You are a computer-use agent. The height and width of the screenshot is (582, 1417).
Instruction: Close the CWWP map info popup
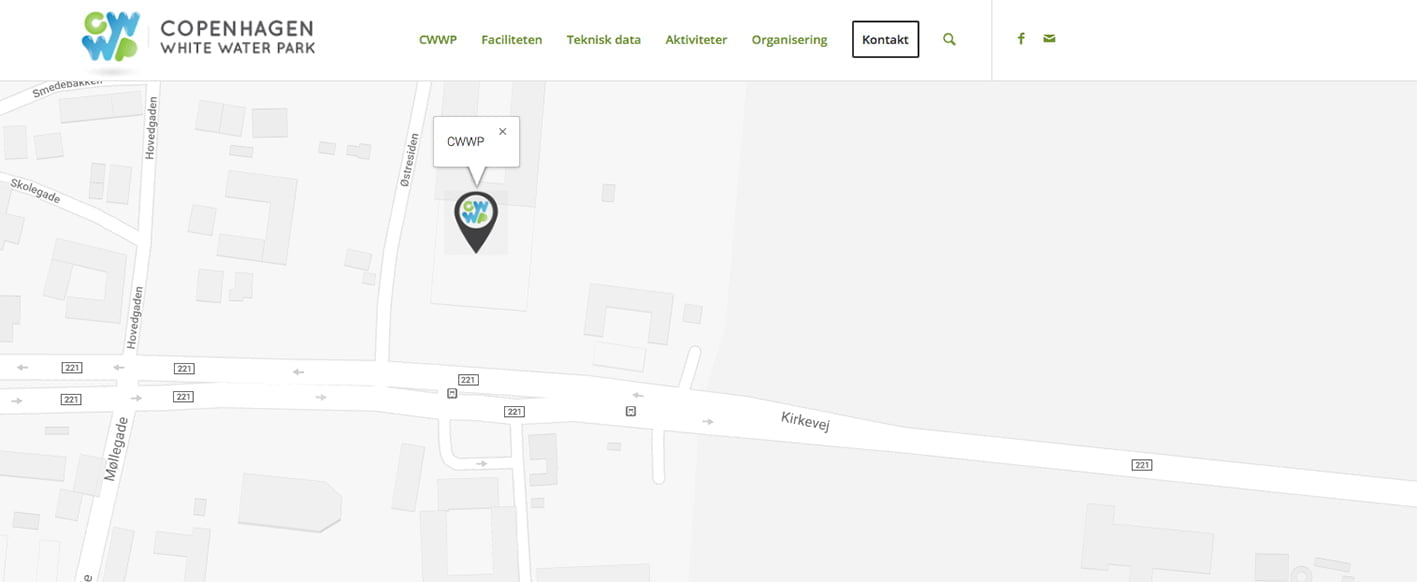(x=502, y=131)
